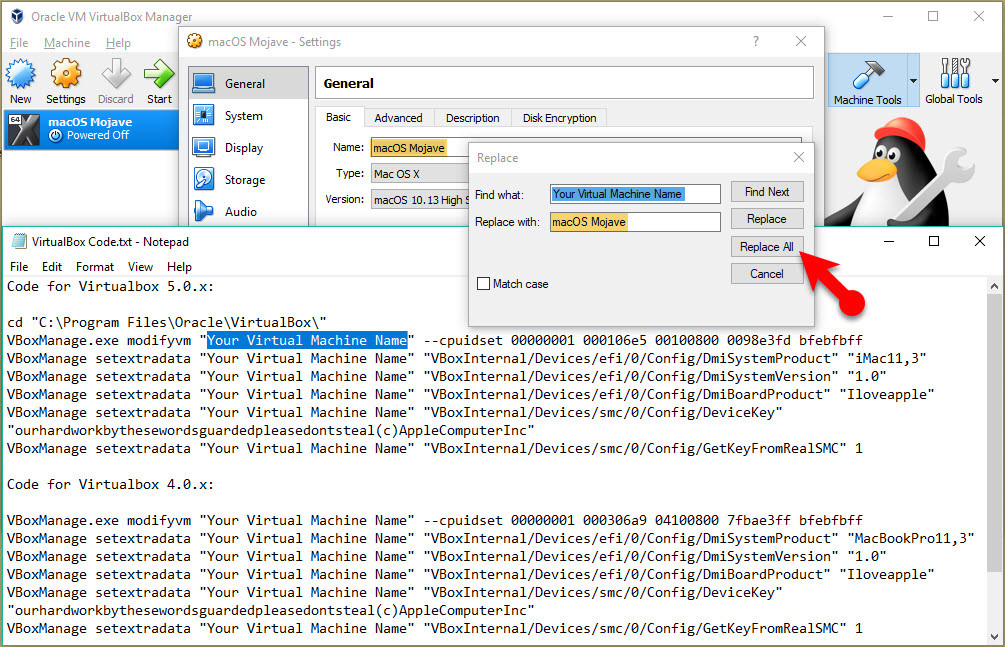Click Settings dialog gear title icon
This screenshot has height=647, width=1005.
coord(194,42)
